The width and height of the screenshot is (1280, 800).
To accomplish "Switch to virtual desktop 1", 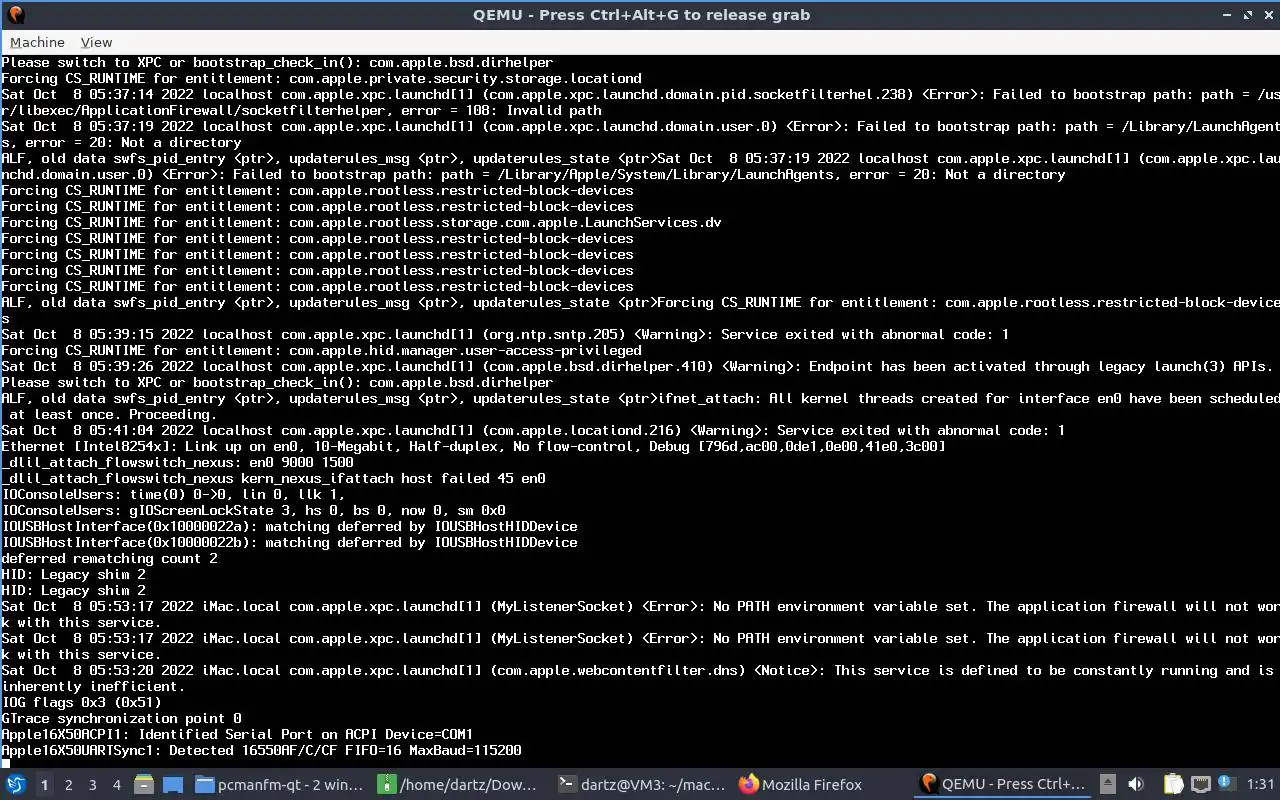I will pos(44,785).
